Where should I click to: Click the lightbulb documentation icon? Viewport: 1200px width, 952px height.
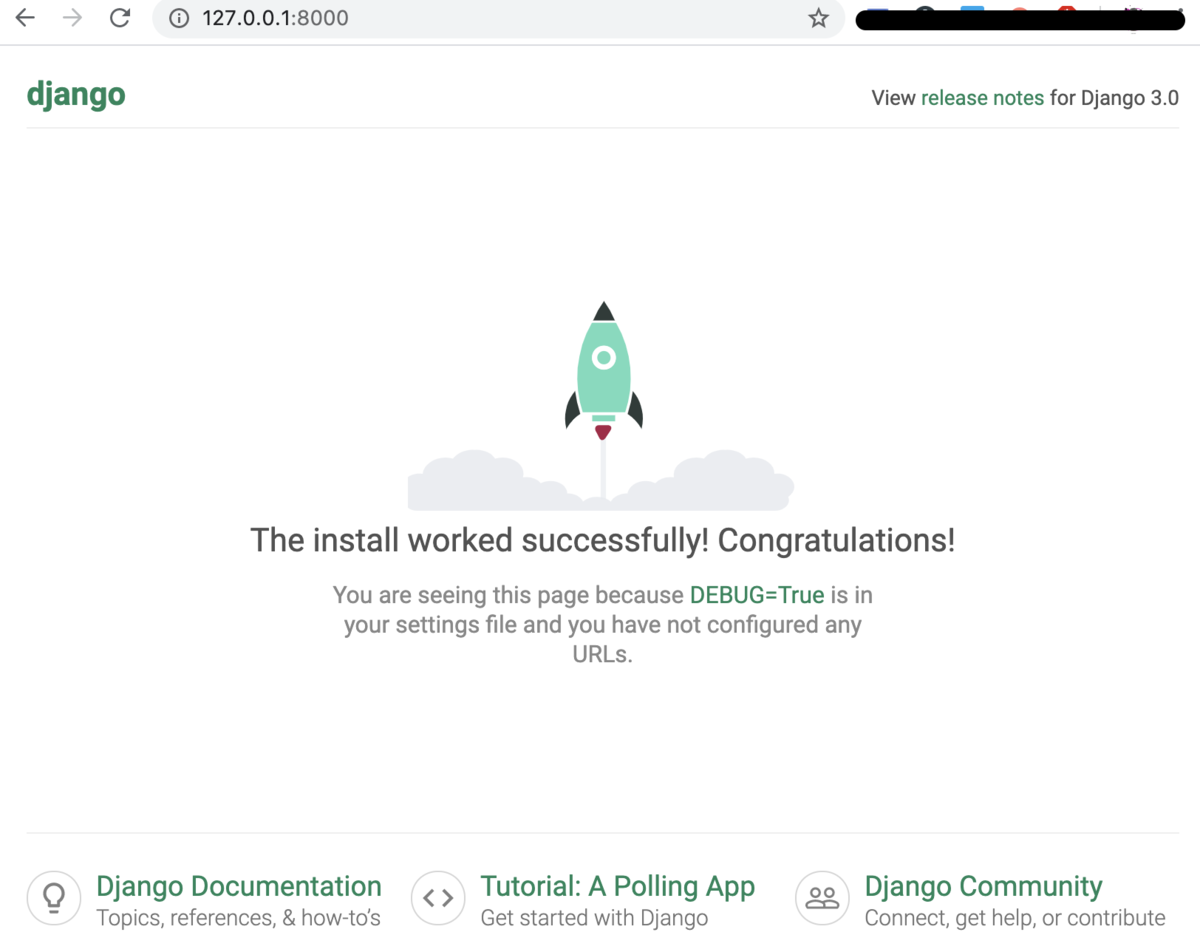(x=54, y=897)
